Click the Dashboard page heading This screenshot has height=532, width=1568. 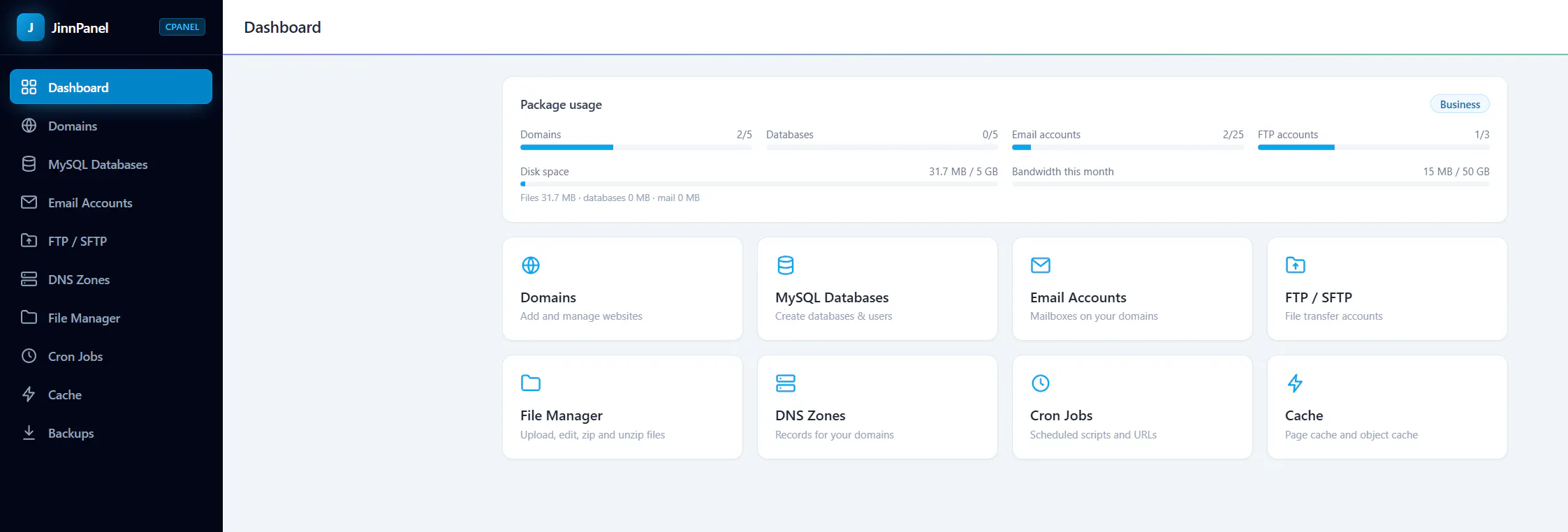(x=282, y=27)
